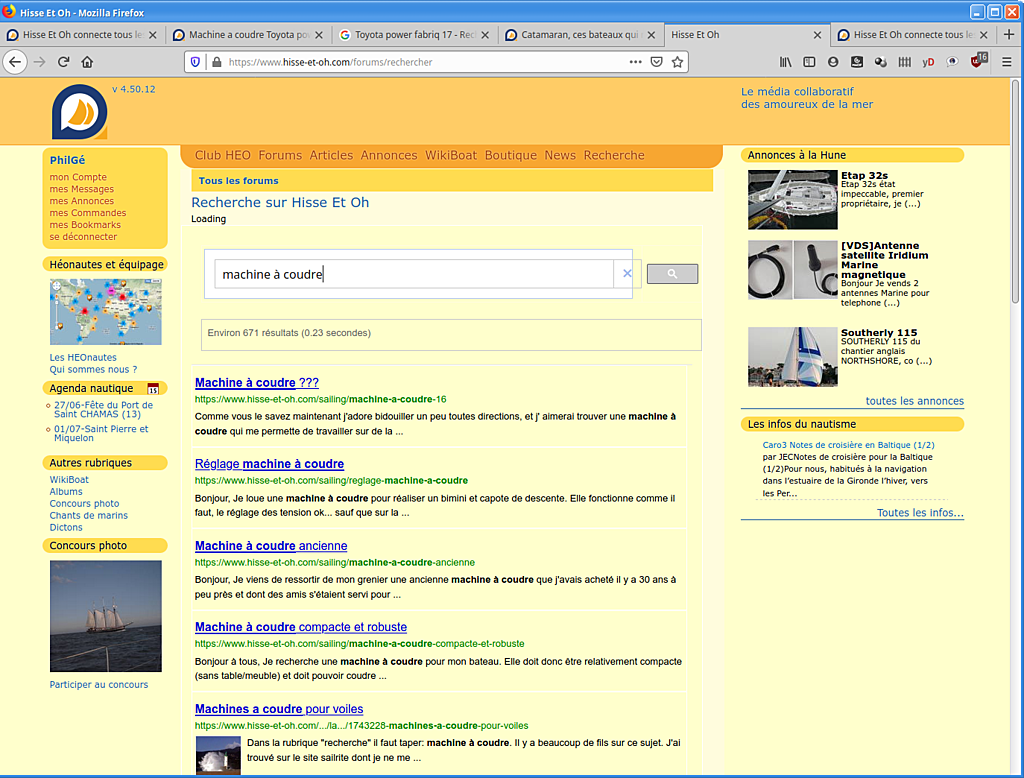Bookmark this page with the star

tap(677, 62)
